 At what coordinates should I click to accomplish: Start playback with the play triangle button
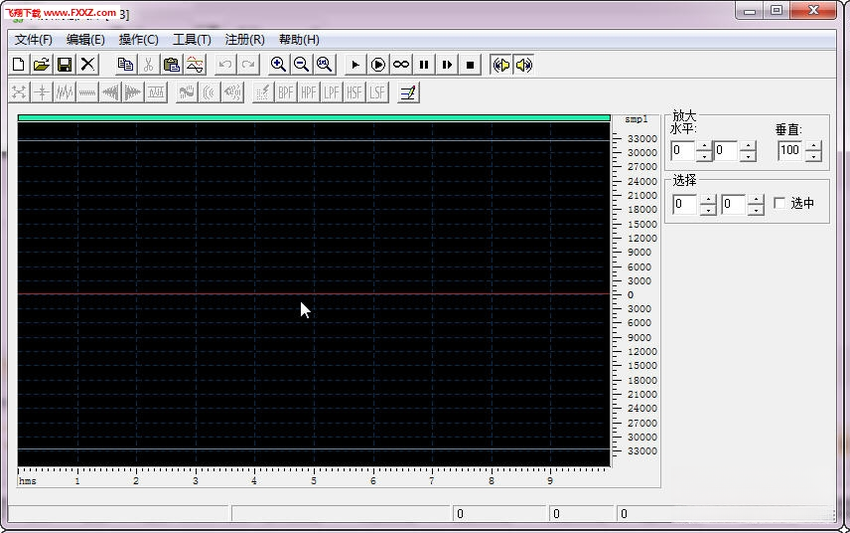click(355, 65)
